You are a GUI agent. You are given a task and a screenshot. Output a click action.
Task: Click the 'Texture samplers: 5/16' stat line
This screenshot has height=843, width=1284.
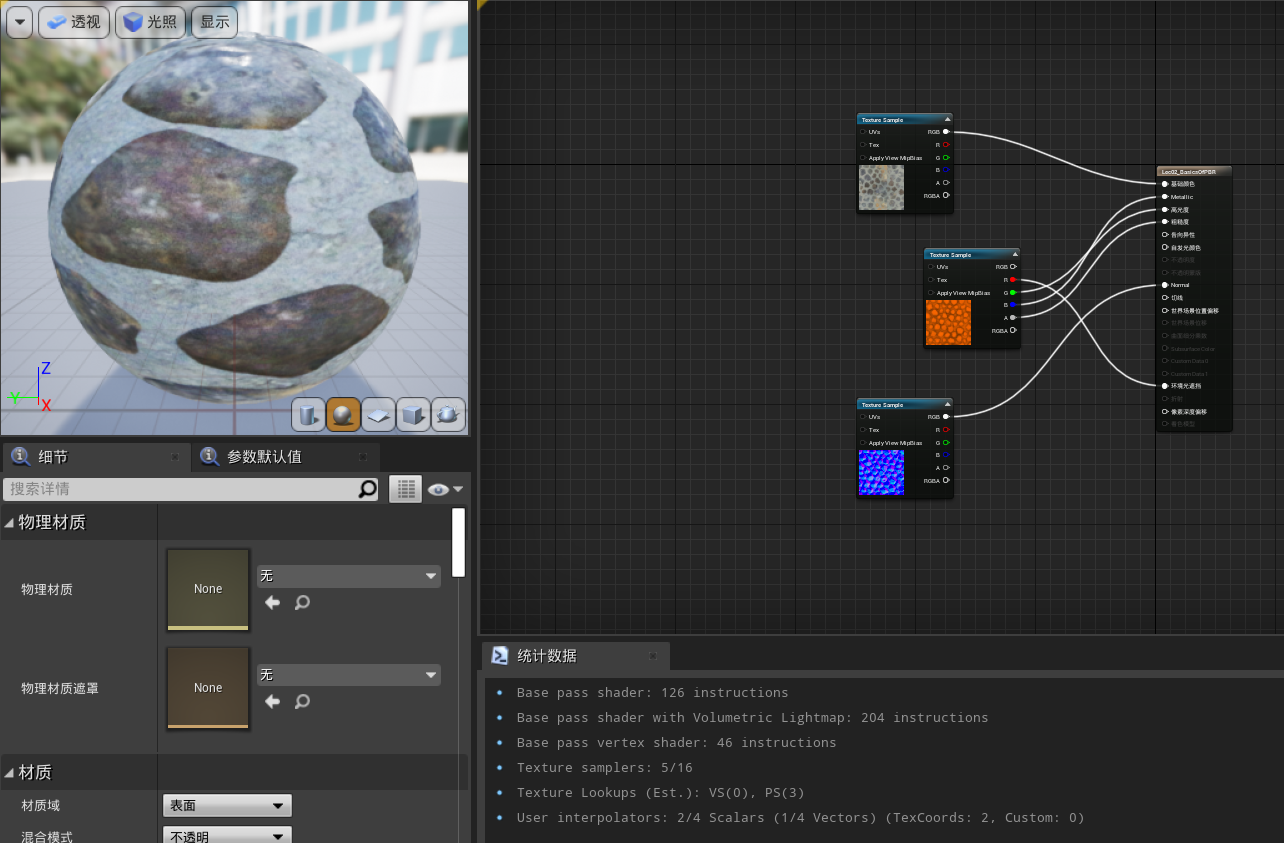pyautogui.click(x=604, y=767)
